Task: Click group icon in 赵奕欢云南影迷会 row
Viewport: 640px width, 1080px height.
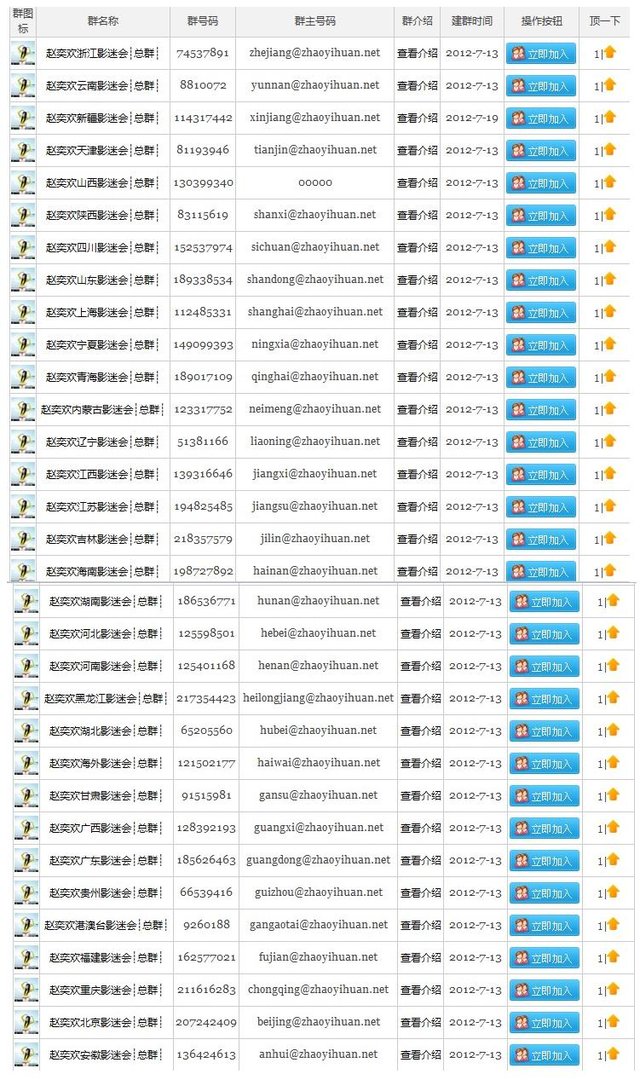Action: (x=23, y=85)
